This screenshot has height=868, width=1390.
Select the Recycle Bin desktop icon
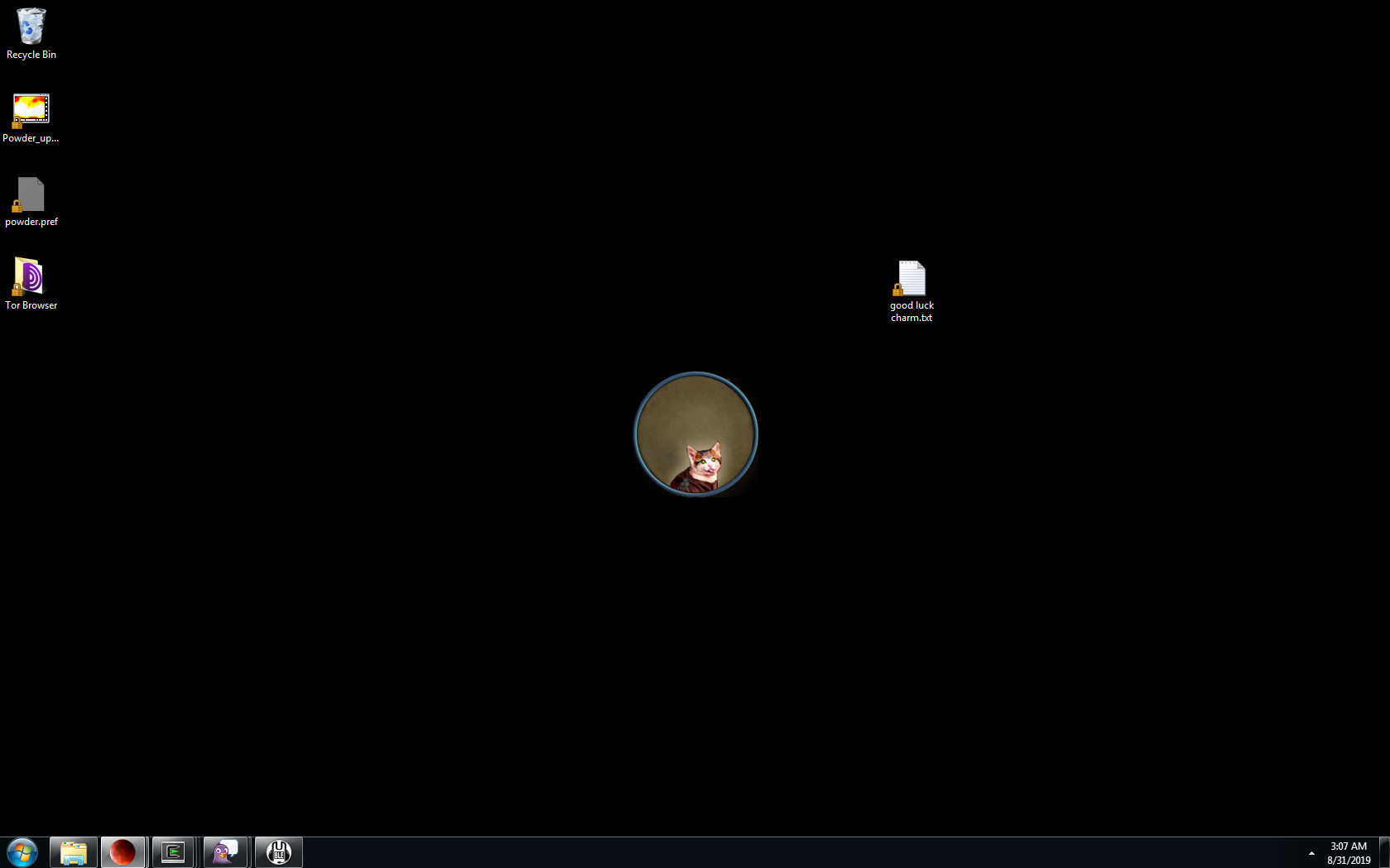[31, 26]
